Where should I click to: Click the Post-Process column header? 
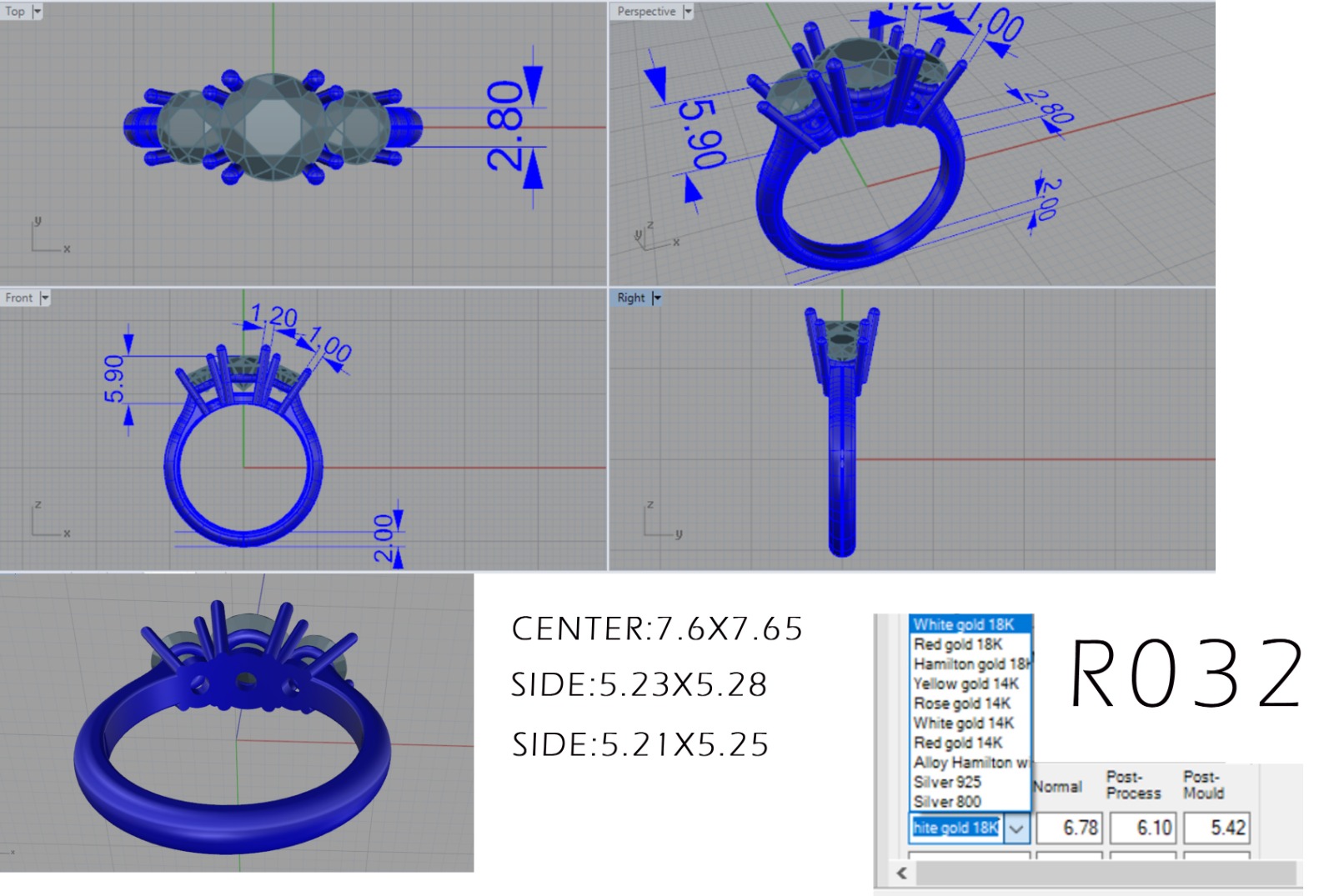tap(1133, 785)
